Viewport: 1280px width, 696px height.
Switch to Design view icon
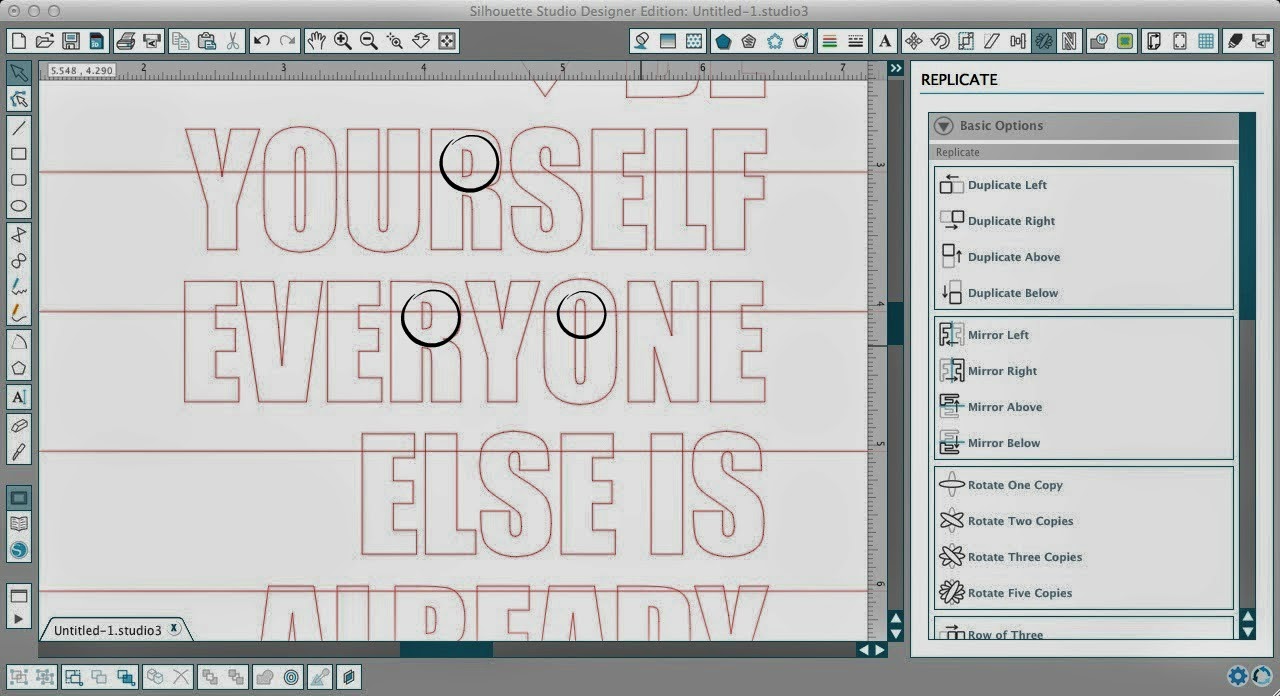pos(18,498)
